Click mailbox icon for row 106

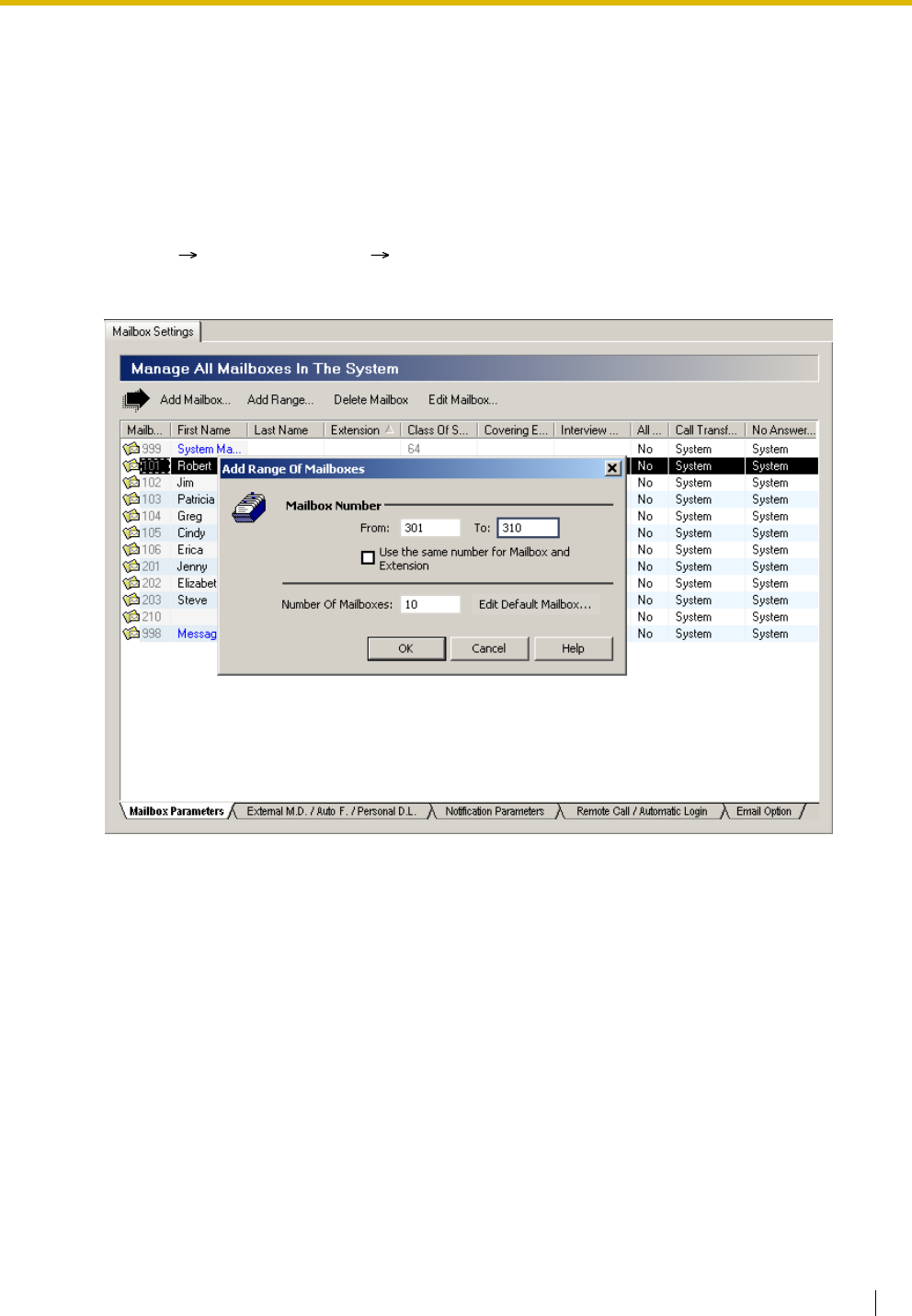(x=131, y=549)
